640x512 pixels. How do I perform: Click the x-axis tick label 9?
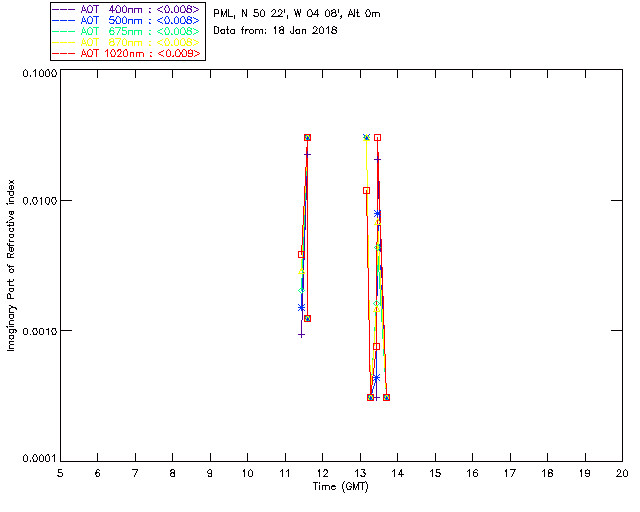[x=210, y=473]
